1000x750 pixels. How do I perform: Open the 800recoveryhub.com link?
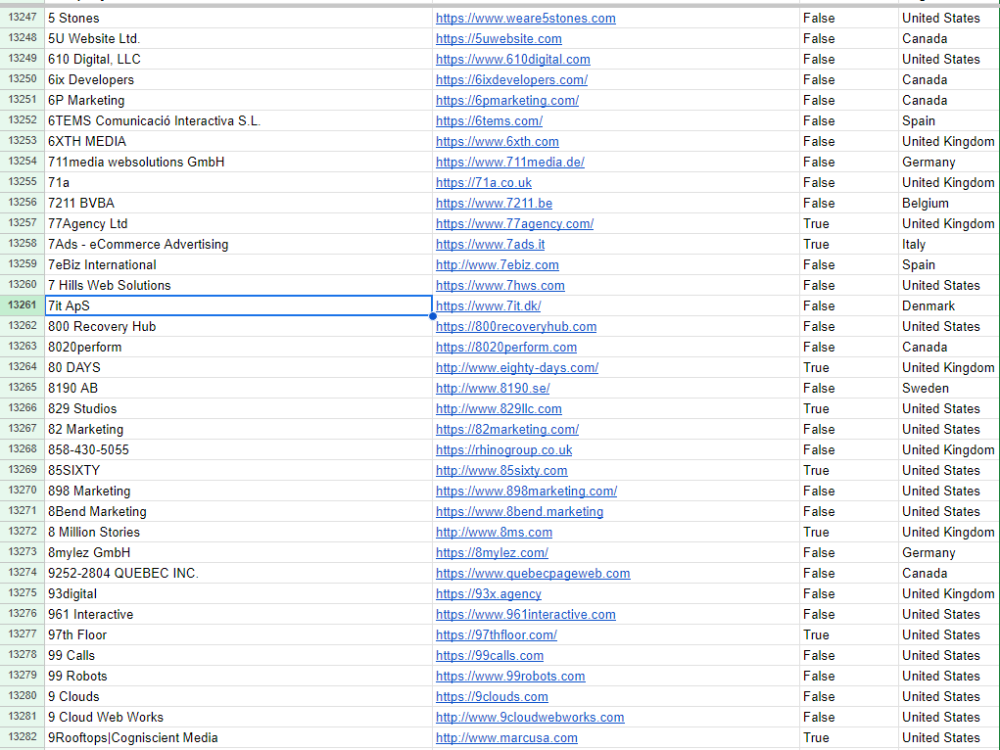pyautogui.click(x=516, y=327)
